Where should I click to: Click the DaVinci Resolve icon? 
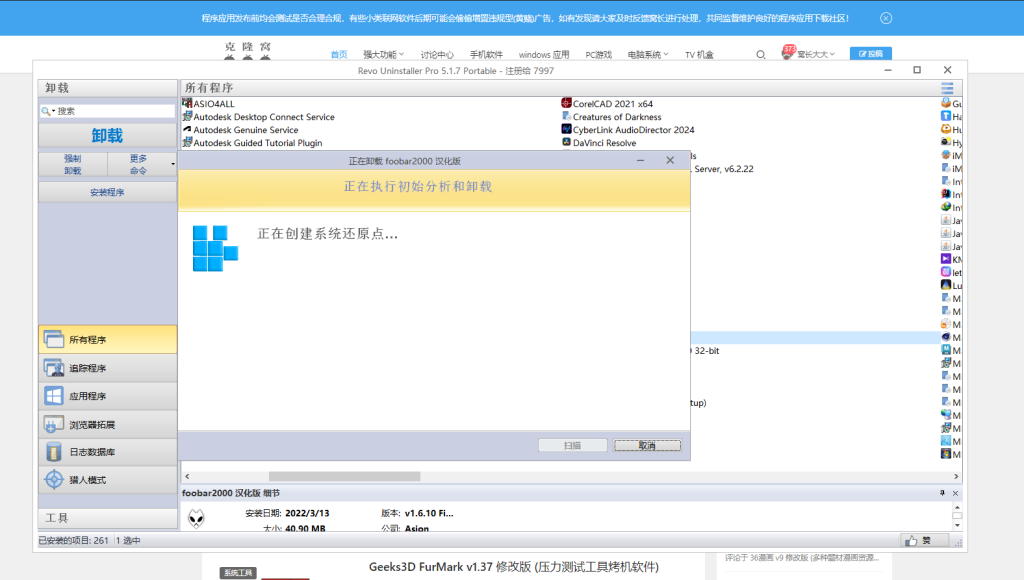566,142
